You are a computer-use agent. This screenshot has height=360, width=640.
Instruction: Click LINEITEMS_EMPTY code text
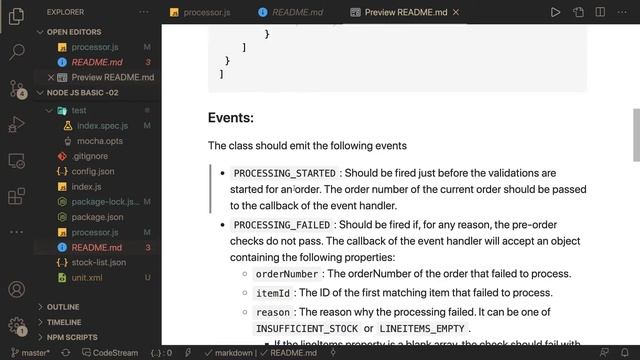[422, 329]
